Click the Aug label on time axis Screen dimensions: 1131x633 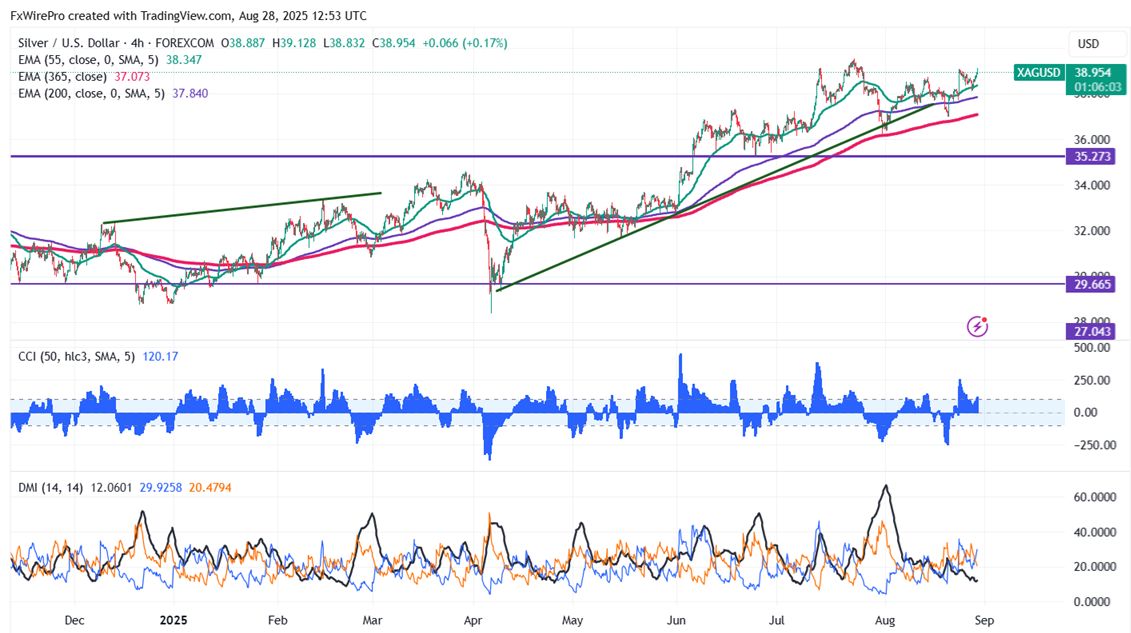coord(885,620)
